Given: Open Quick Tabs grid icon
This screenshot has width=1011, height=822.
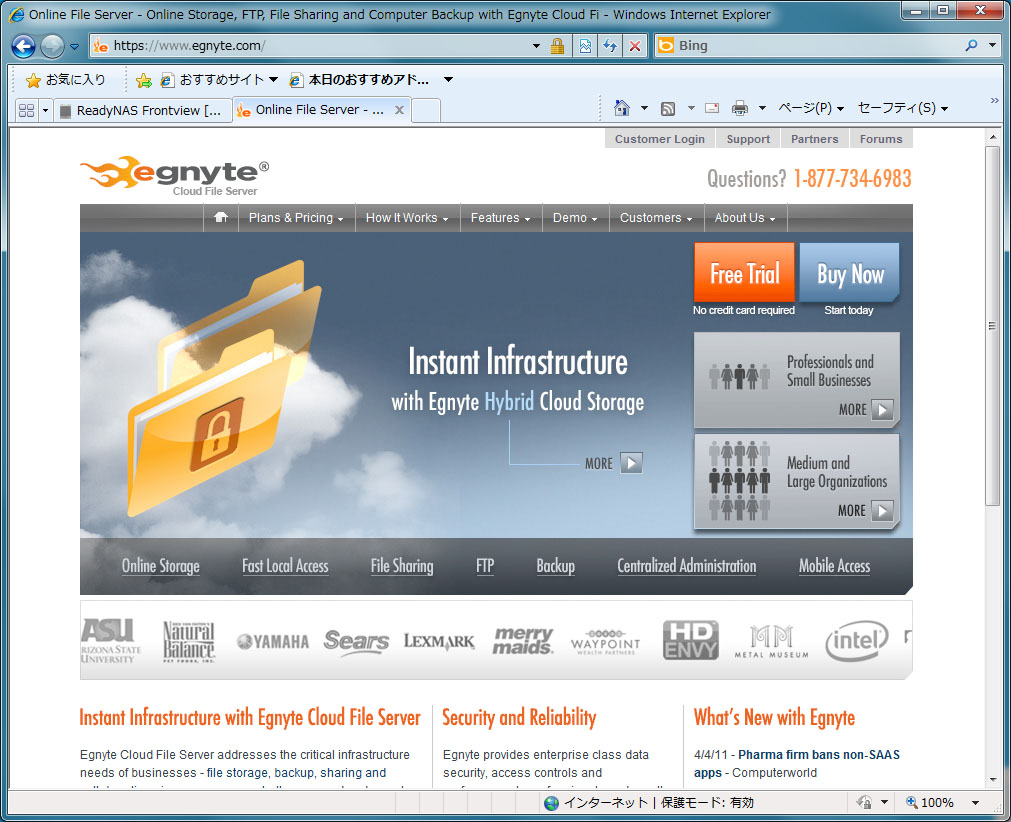Looking at the screenshot, I should coord(26,110).
